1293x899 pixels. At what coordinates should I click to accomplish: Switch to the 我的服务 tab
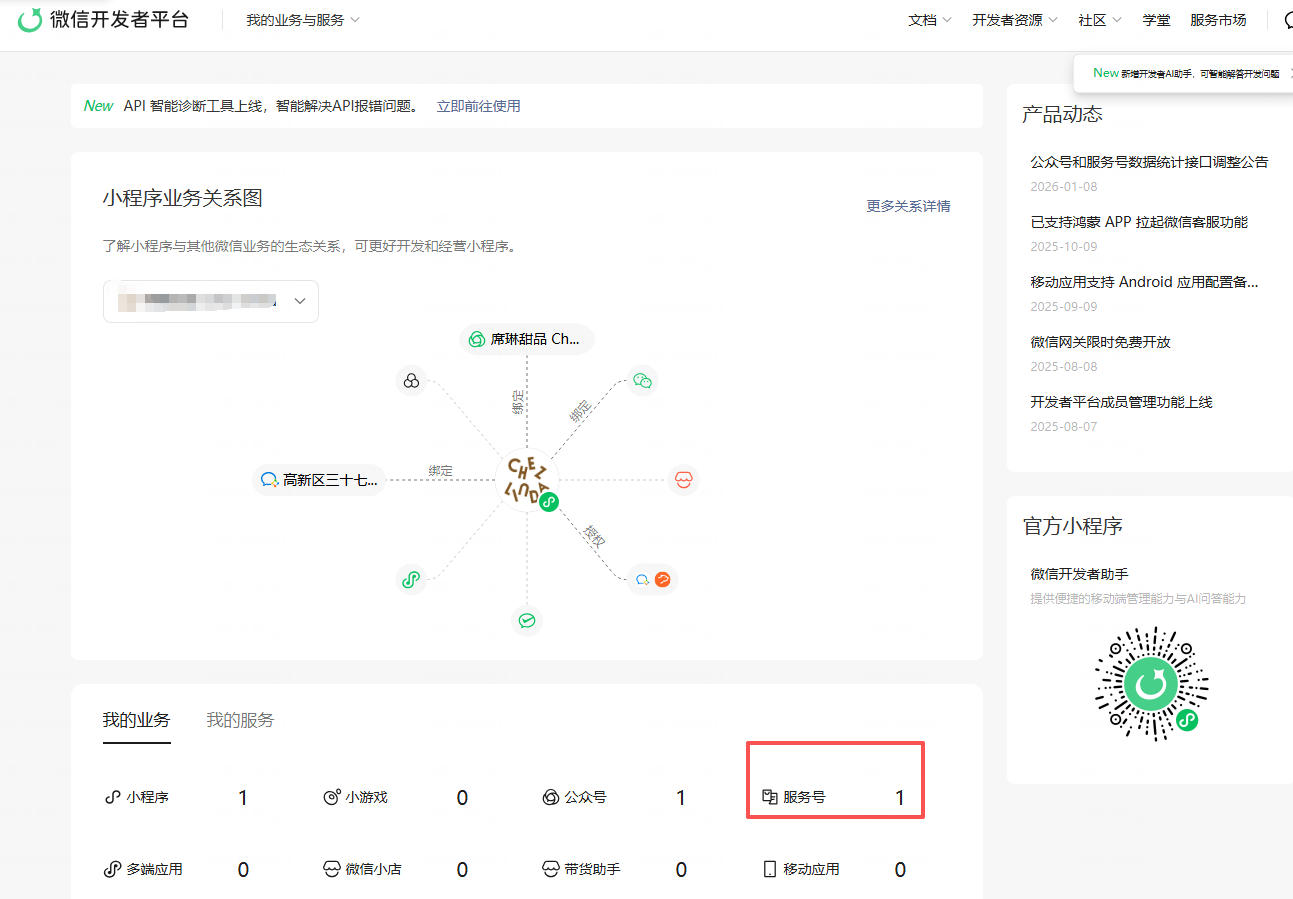240,720
